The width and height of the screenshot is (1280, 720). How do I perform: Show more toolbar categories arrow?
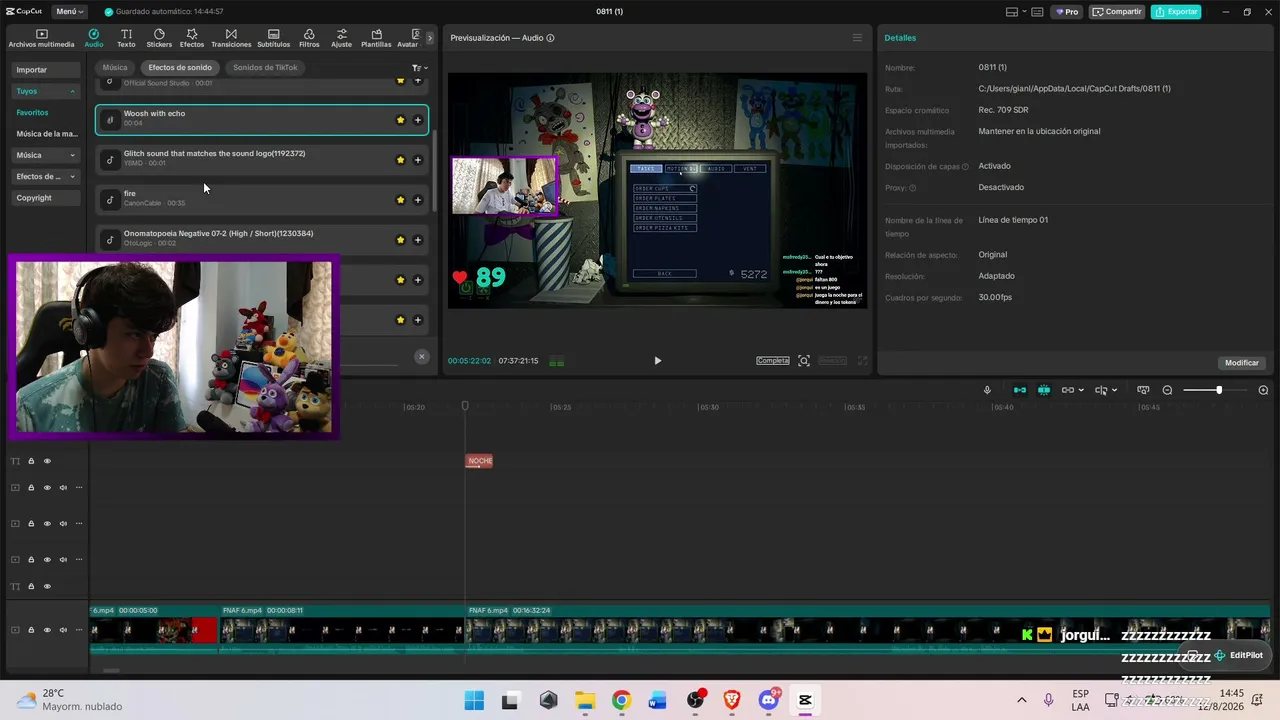430,38
